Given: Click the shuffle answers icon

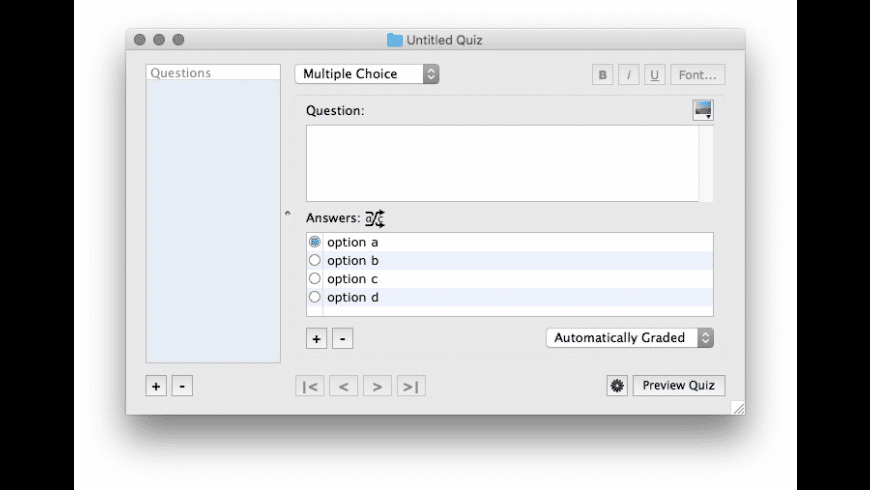Looking at the screenshot, I should (x=375, y=219).
